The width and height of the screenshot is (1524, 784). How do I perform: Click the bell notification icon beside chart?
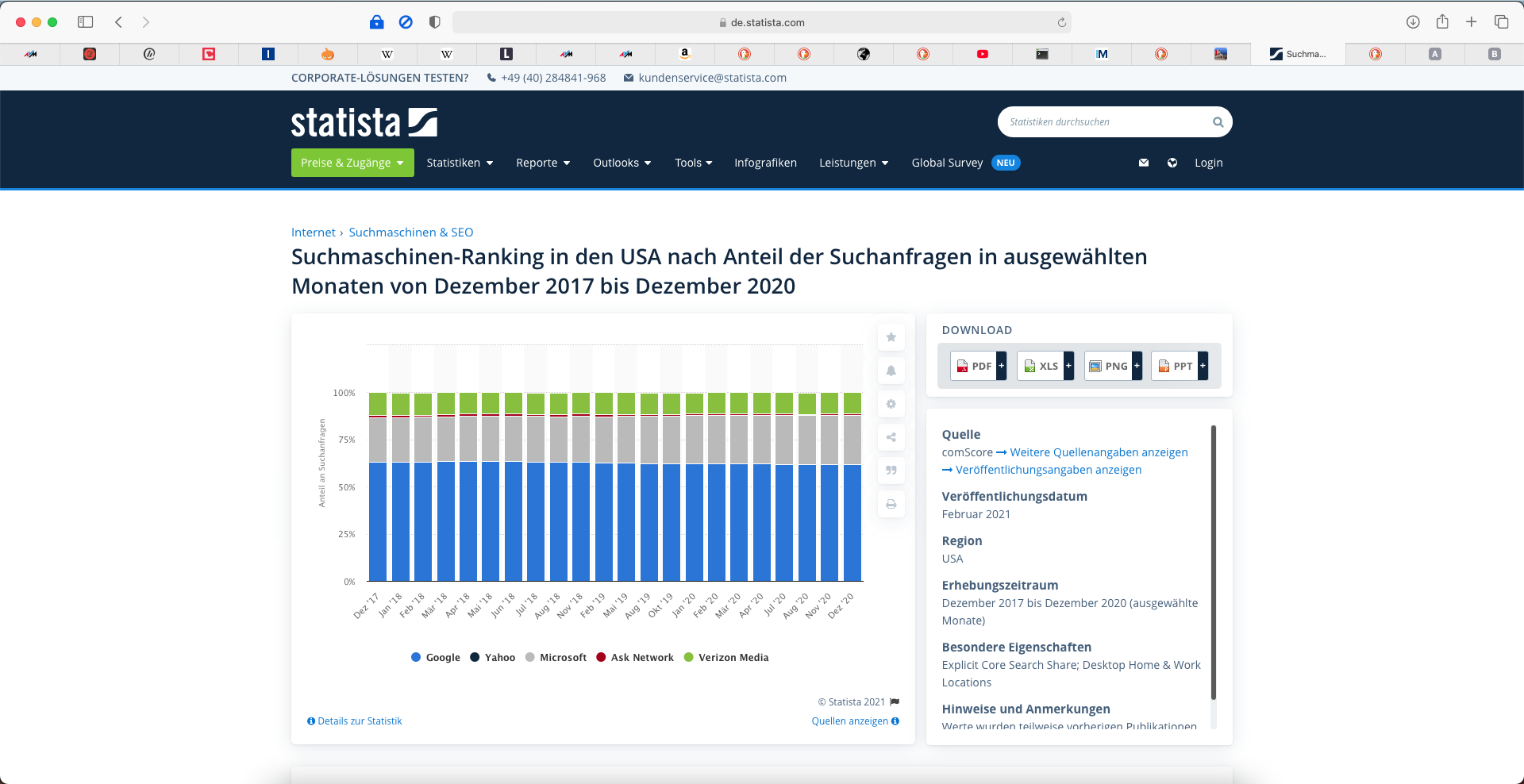pyautogui.click(x=891, y=371)
